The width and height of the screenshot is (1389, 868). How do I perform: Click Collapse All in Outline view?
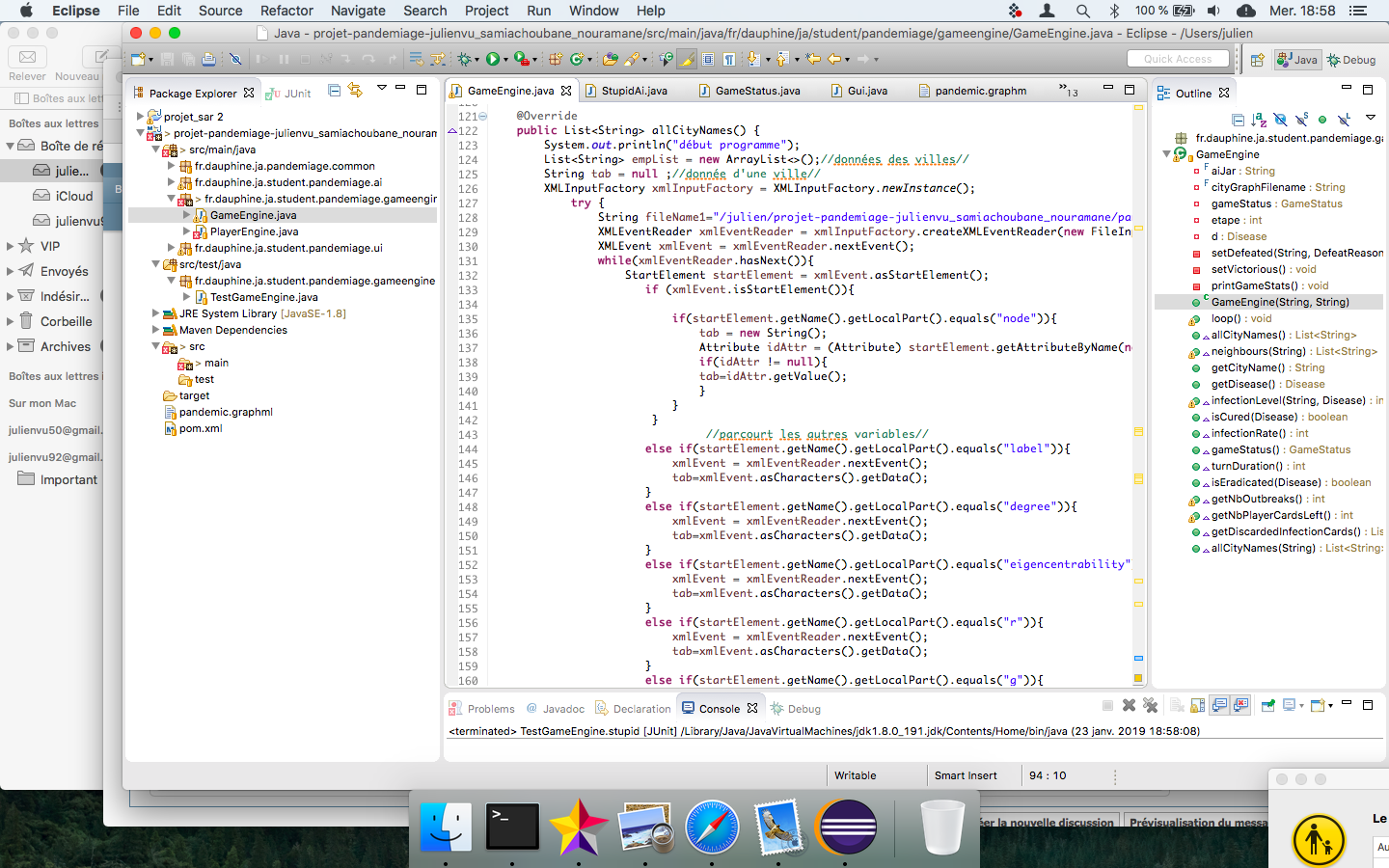(1238, 120)
